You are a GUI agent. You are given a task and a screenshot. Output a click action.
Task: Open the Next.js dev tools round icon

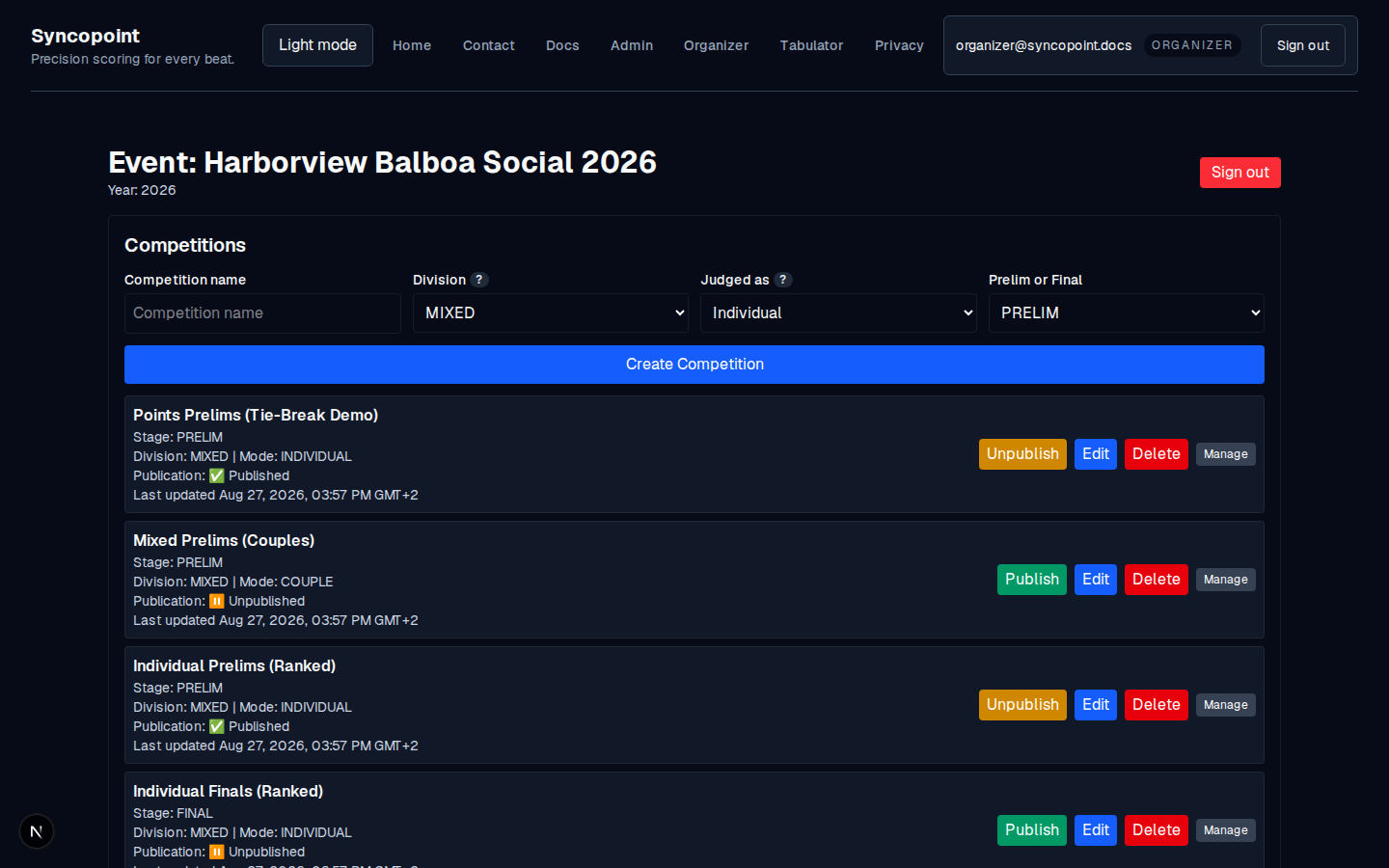(37, 831)
